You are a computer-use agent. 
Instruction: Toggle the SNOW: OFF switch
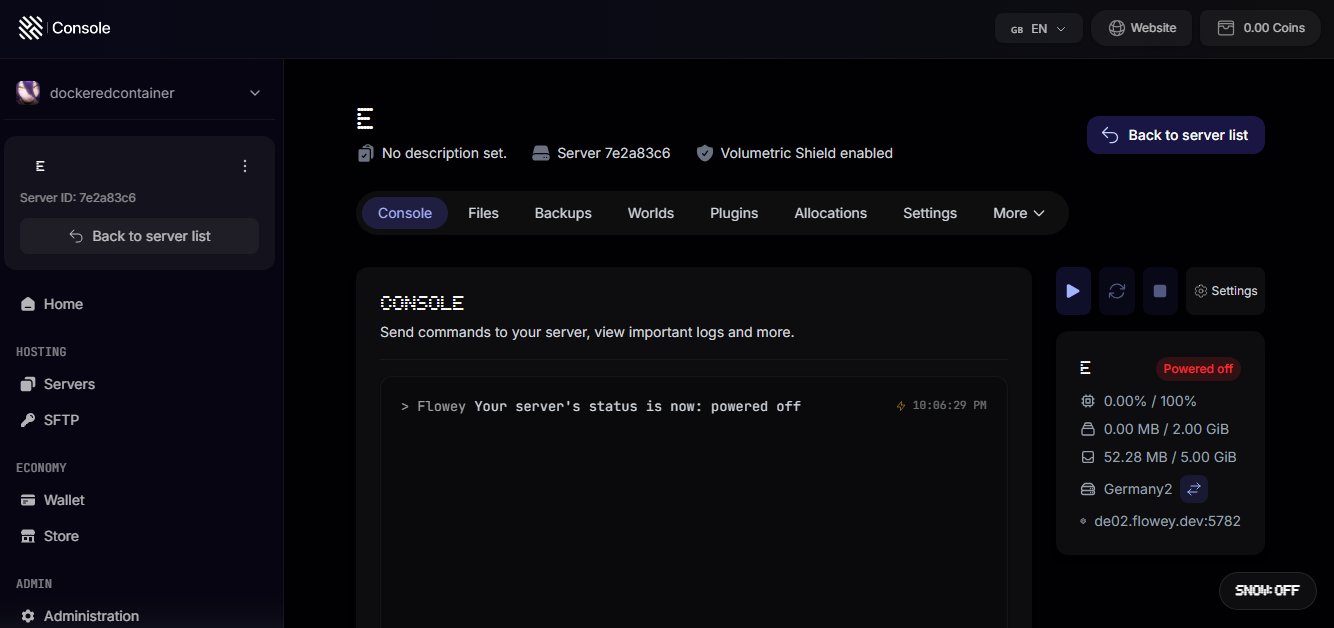(1267, 590)
